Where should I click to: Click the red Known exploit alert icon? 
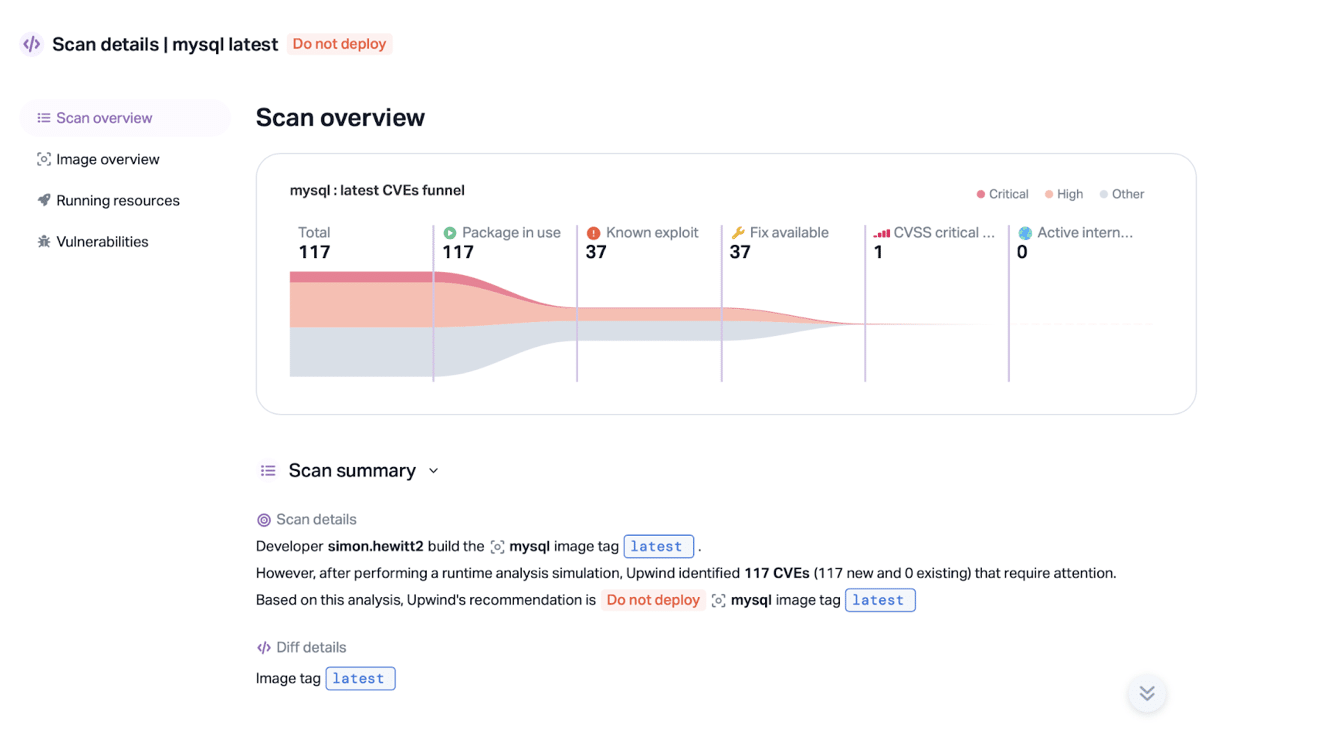coord(594,233)
